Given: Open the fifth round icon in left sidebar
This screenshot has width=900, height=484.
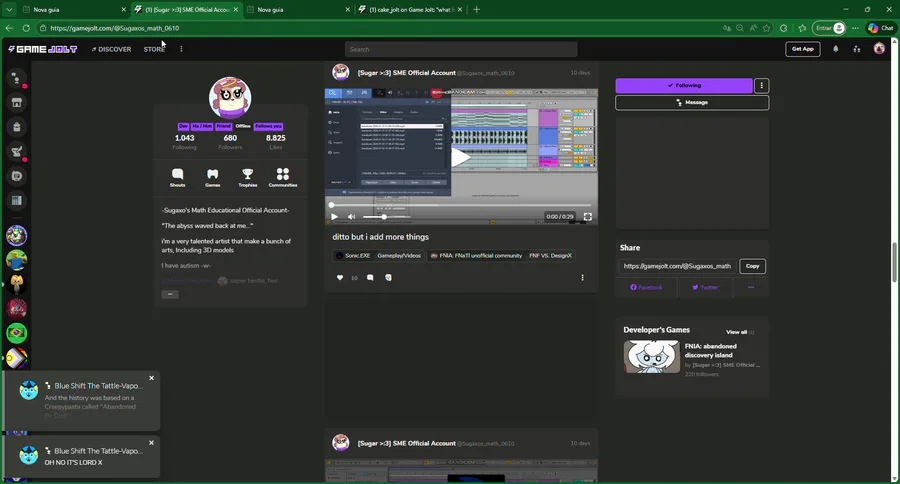Looking at the screenshot, I should pos(17,176).
